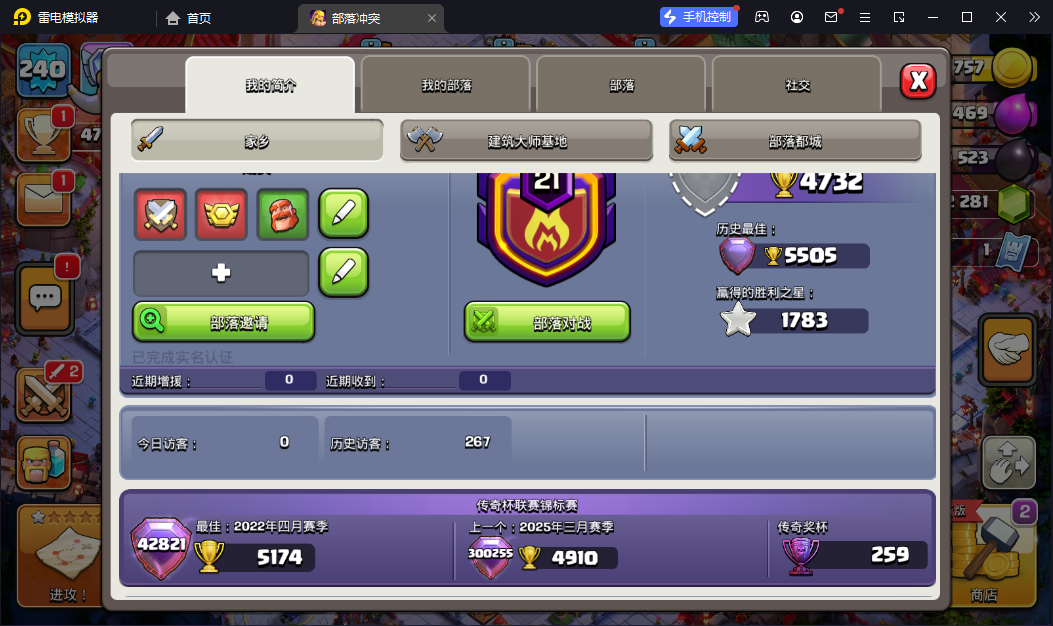The width and height of the screenshot is (1053, 626).
Task: Switch to the 我的部落 tab
Action: (x=446, y=85)
